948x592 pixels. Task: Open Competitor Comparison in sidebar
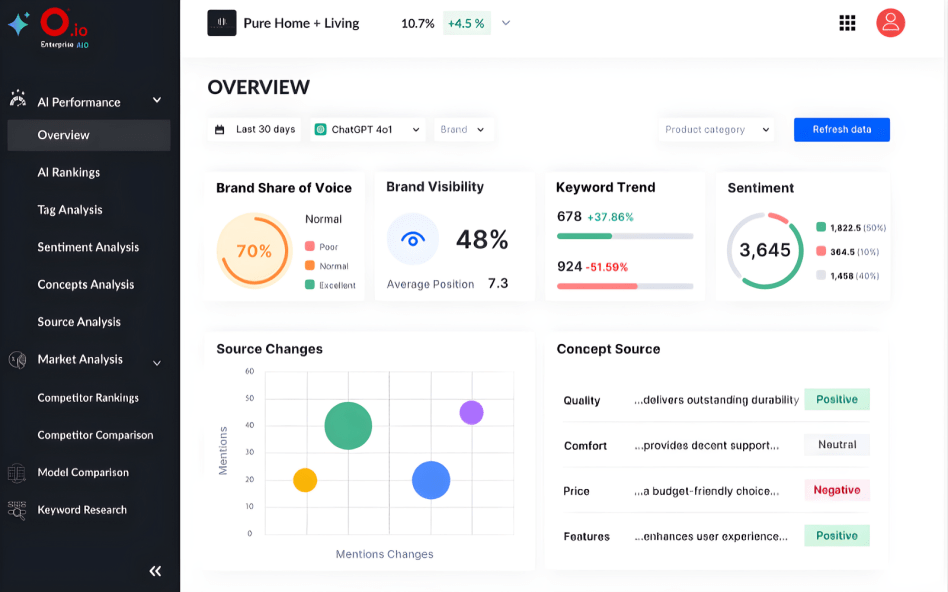(95, 435)
